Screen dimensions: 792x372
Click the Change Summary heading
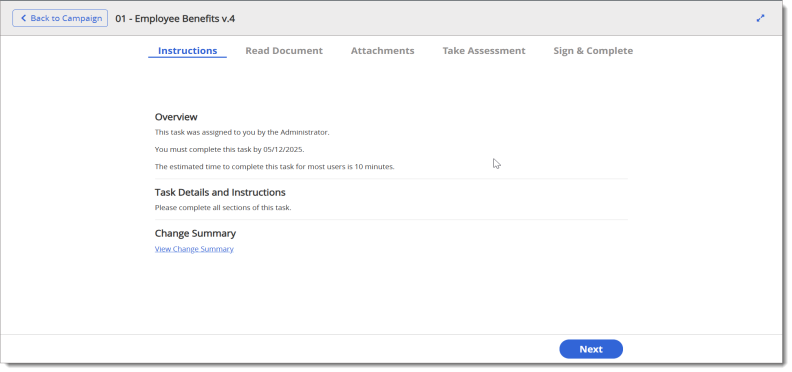(195, 233)
